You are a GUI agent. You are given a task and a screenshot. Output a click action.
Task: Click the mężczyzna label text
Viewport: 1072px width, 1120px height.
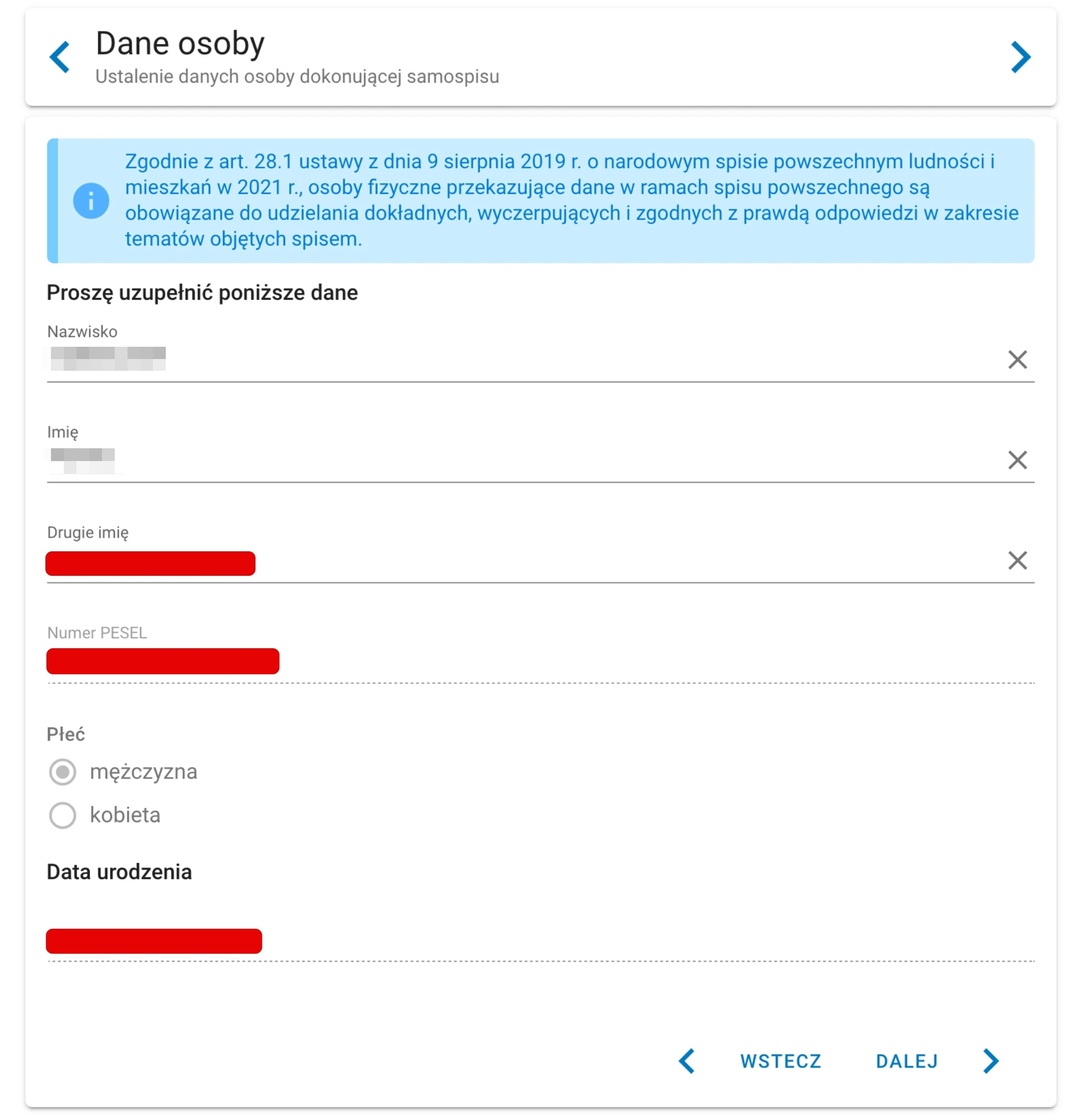tap(143, 772)
